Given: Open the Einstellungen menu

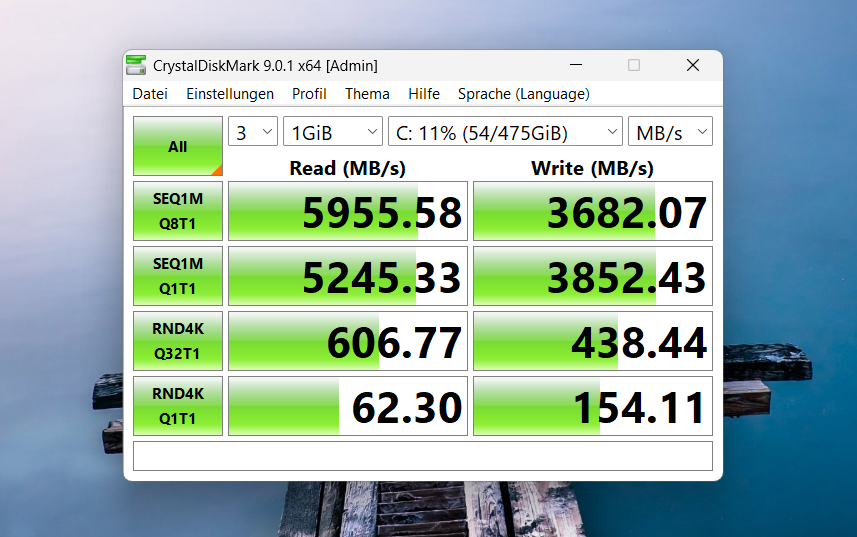Looking at the screenshot, I should coord(230,94).
